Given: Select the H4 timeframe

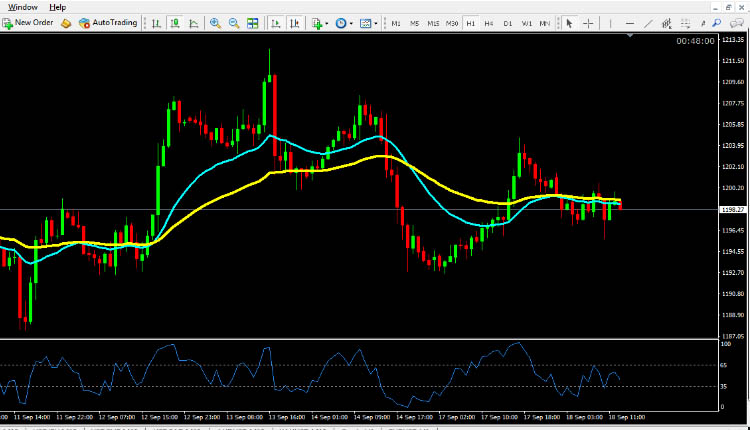Looking at the screenshot, I should [x=489, y=22].
